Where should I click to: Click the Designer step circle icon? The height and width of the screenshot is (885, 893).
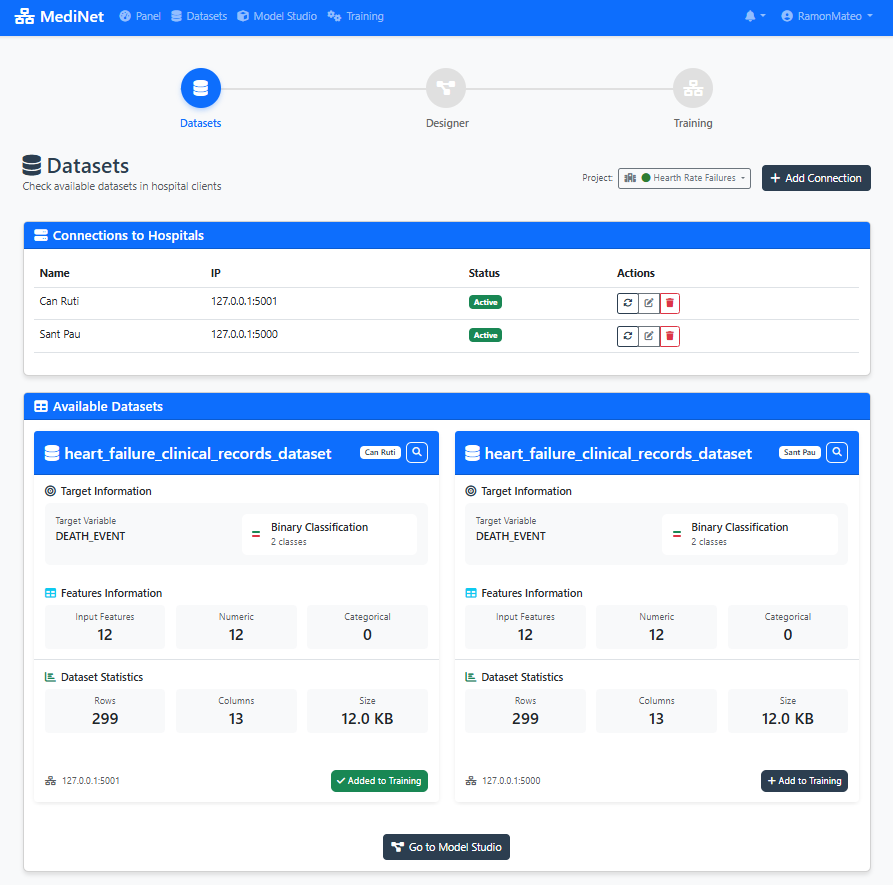446,88
